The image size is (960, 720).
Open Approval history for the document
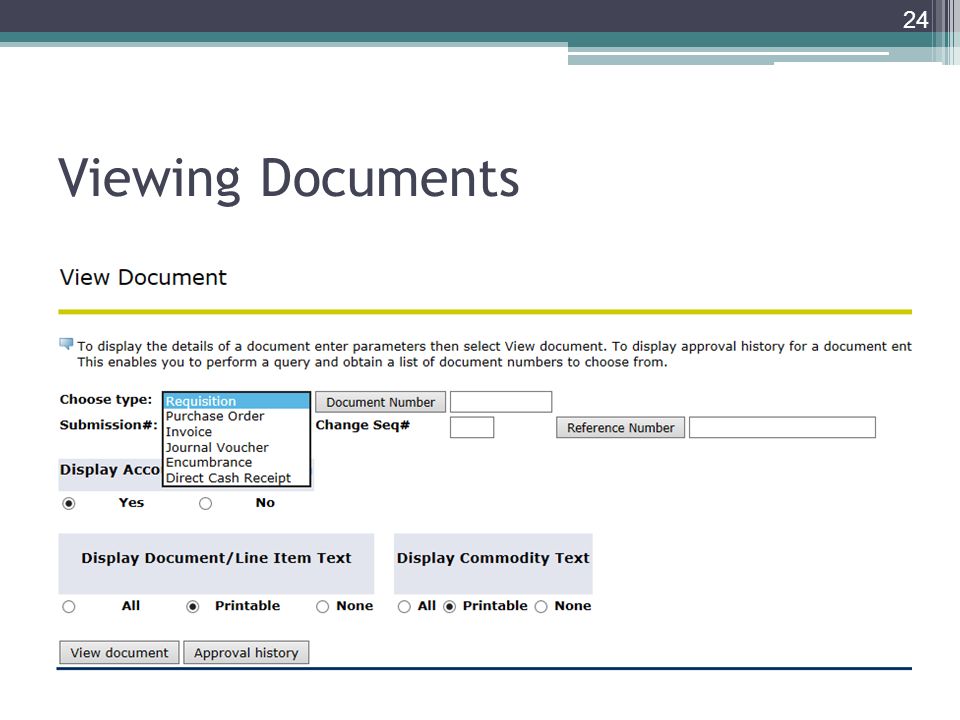[x=246, y=653]
